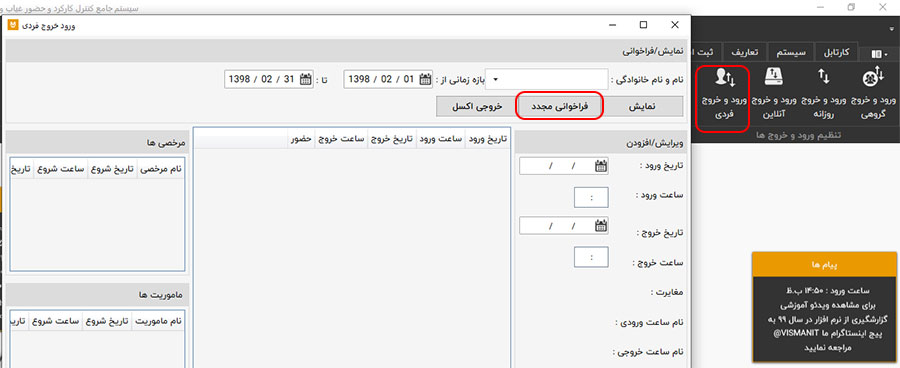Switch to the تعاریف tab

[x=744, y=53]
